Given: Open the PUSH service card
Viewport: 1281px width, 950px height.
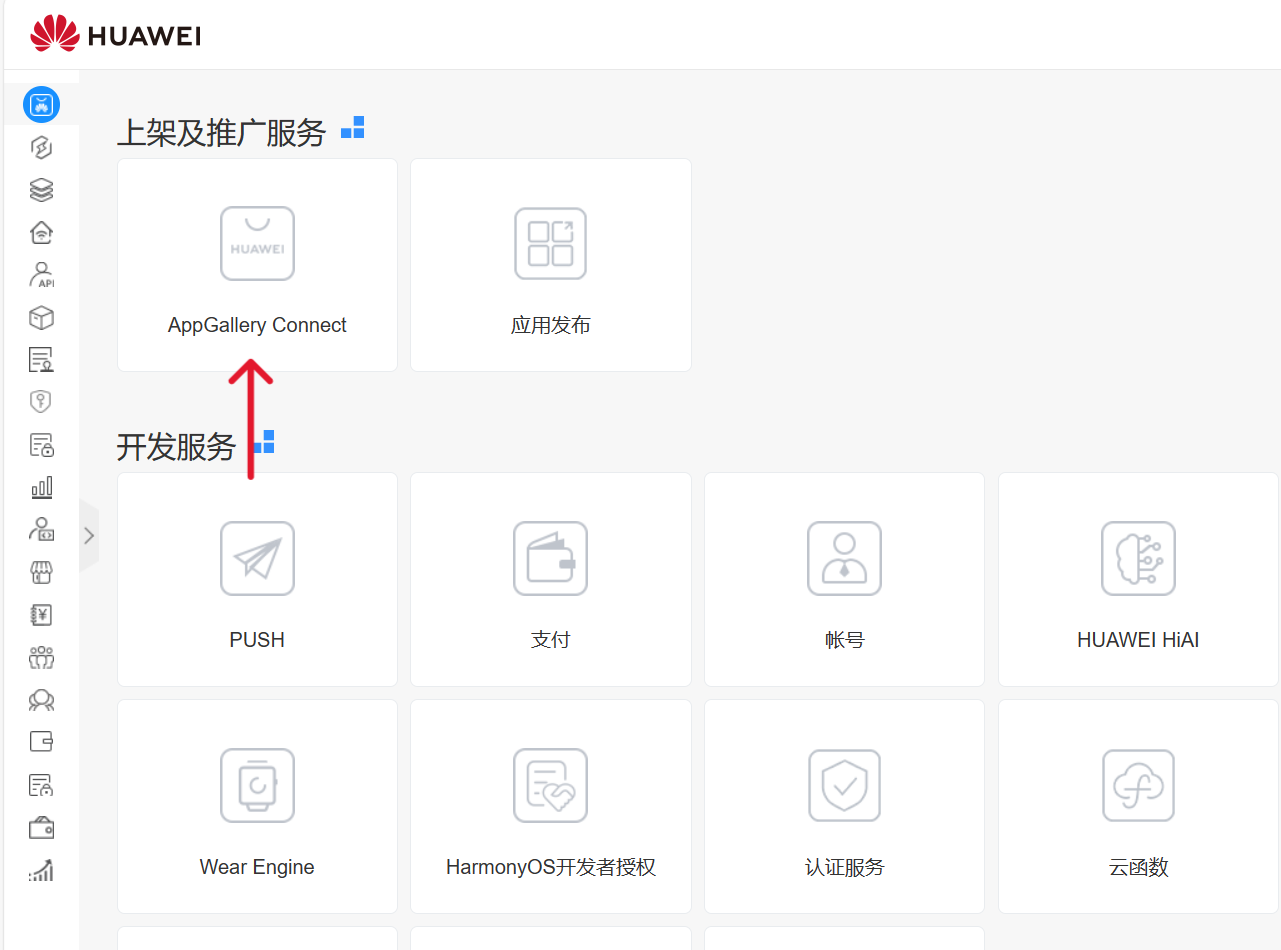Looking at the screenshot, I should click(x=257, y=579).
